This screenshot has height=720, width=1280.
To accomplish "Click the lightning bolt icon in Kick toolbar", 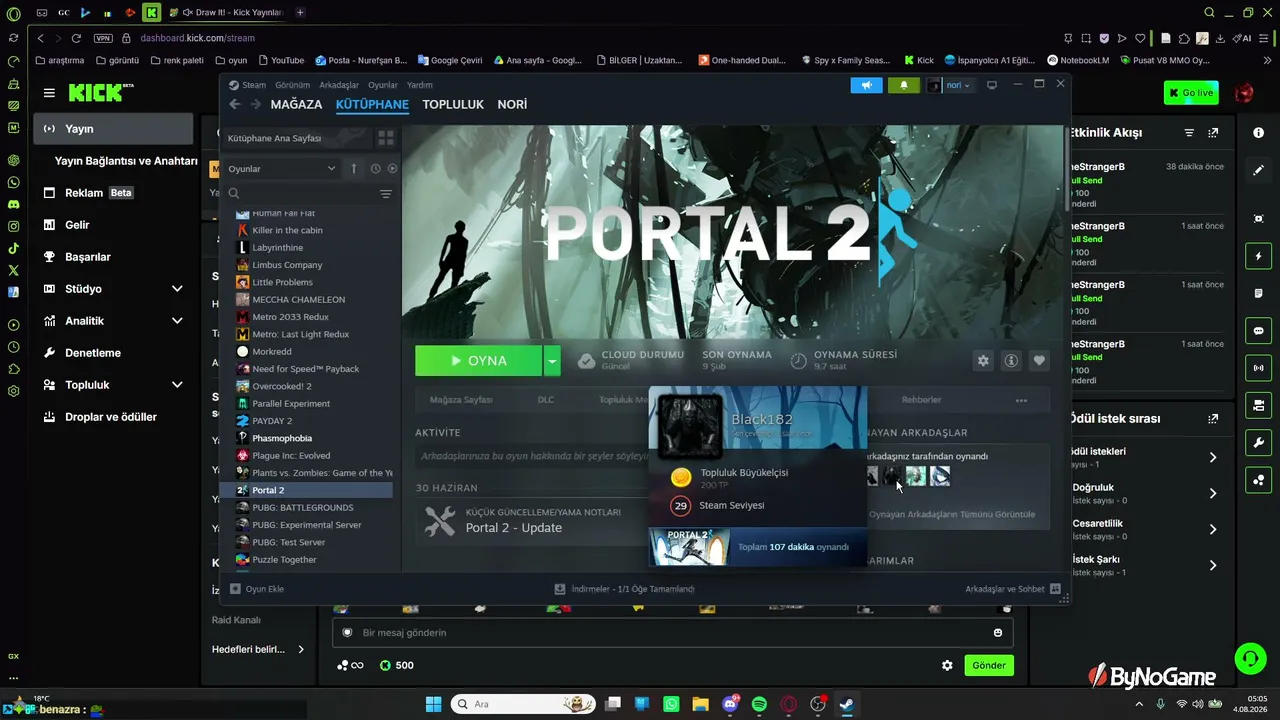I will [1258, 257].
